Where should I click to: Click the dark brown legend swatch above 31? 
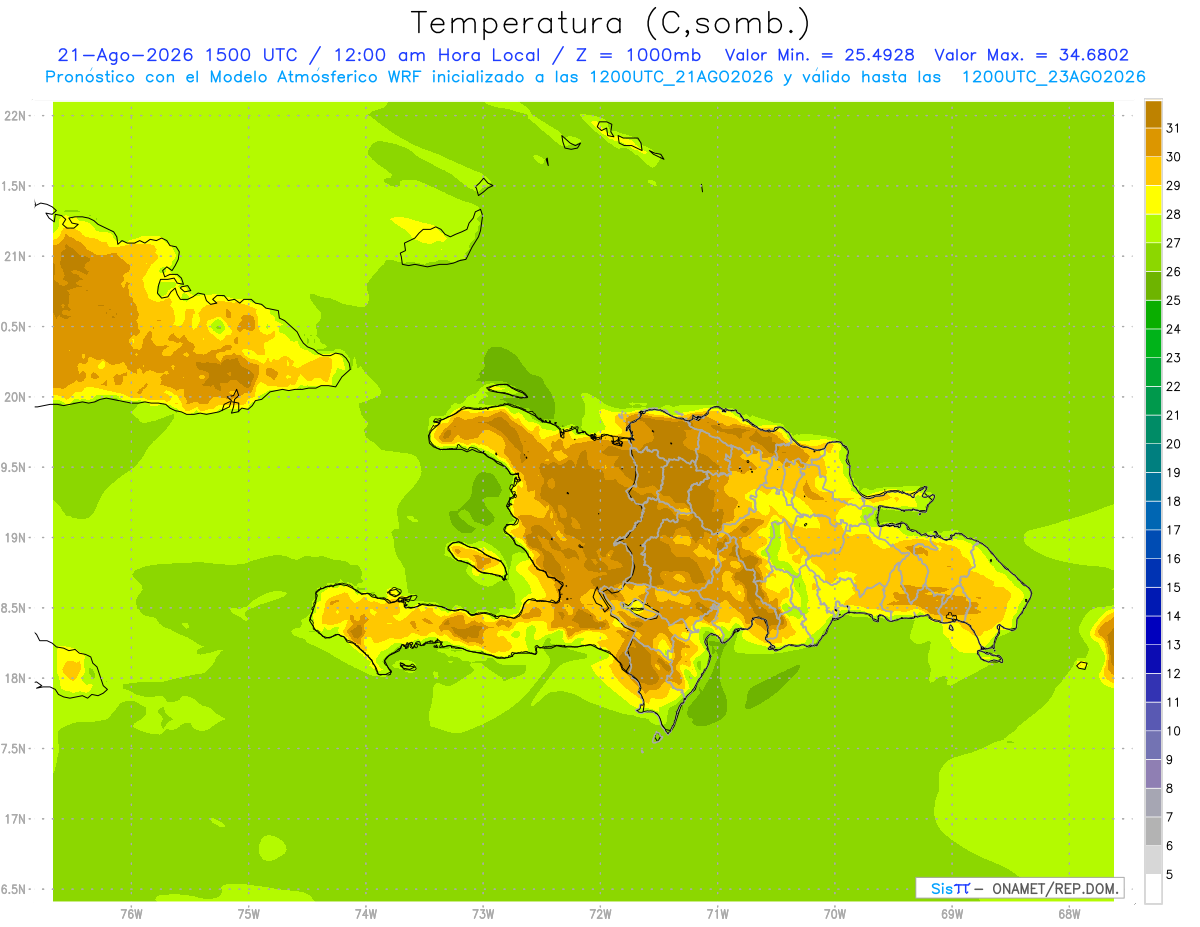(1153, 114)
